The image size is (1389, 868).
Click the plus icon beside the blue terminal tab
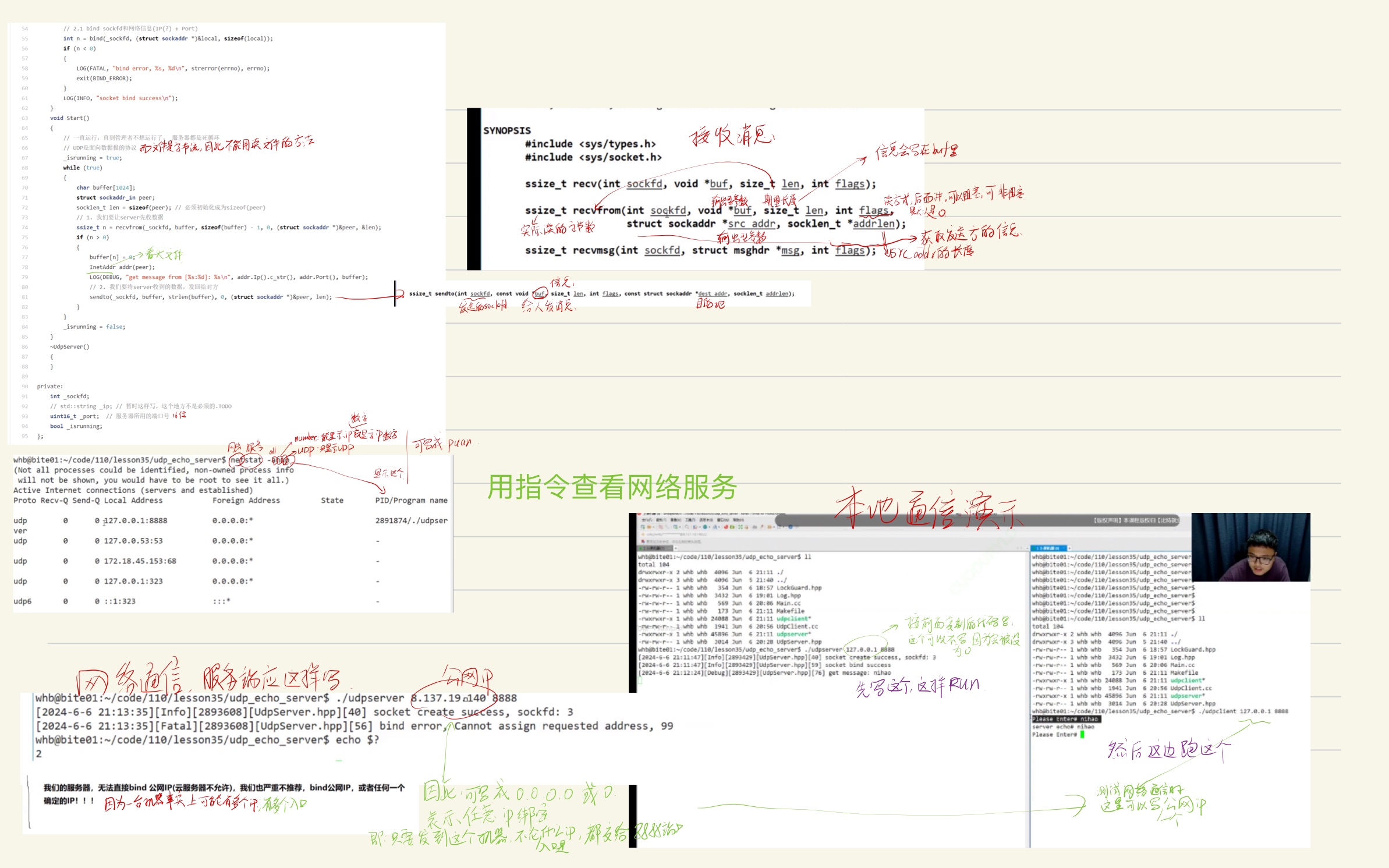click(x=1069, y=548)
